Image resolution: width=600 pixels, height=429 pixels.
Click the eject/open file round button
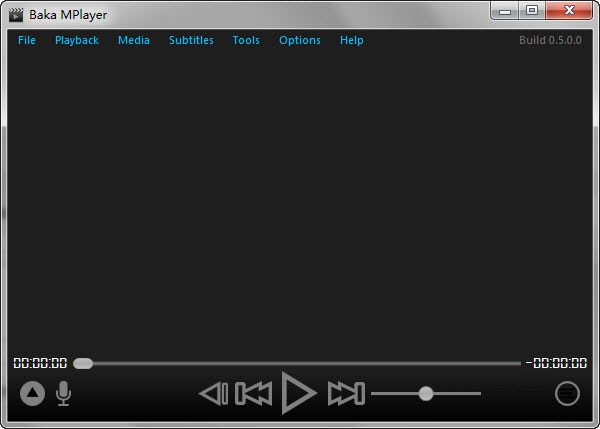click(x=33, y=393)
